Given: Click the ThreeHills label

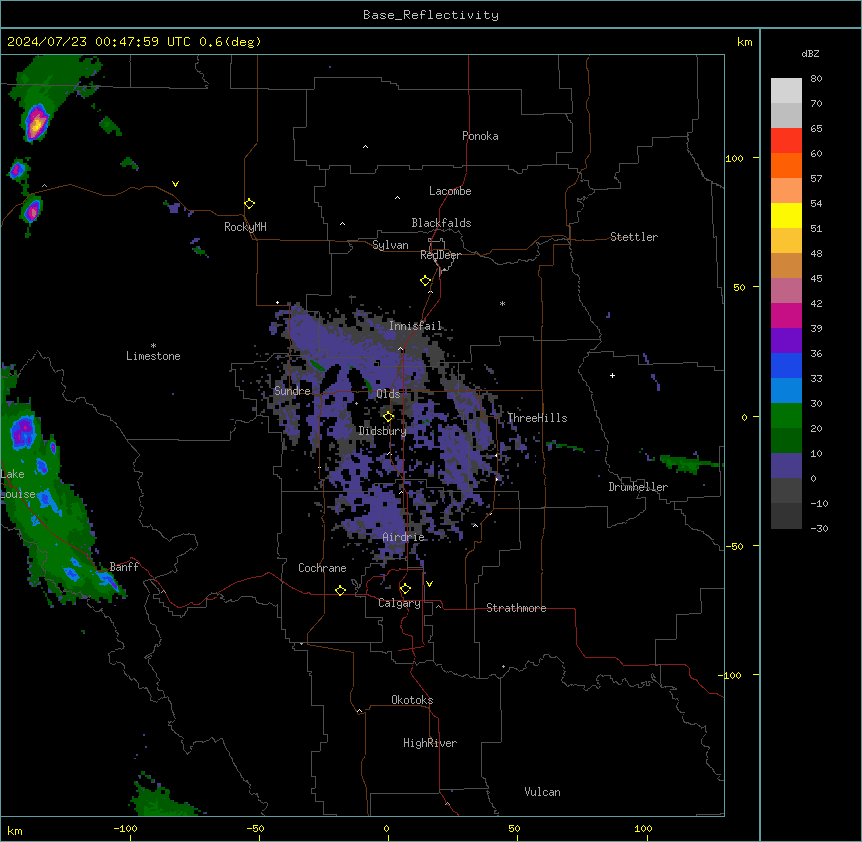Looking at the screenshot, I should (537, 418).
